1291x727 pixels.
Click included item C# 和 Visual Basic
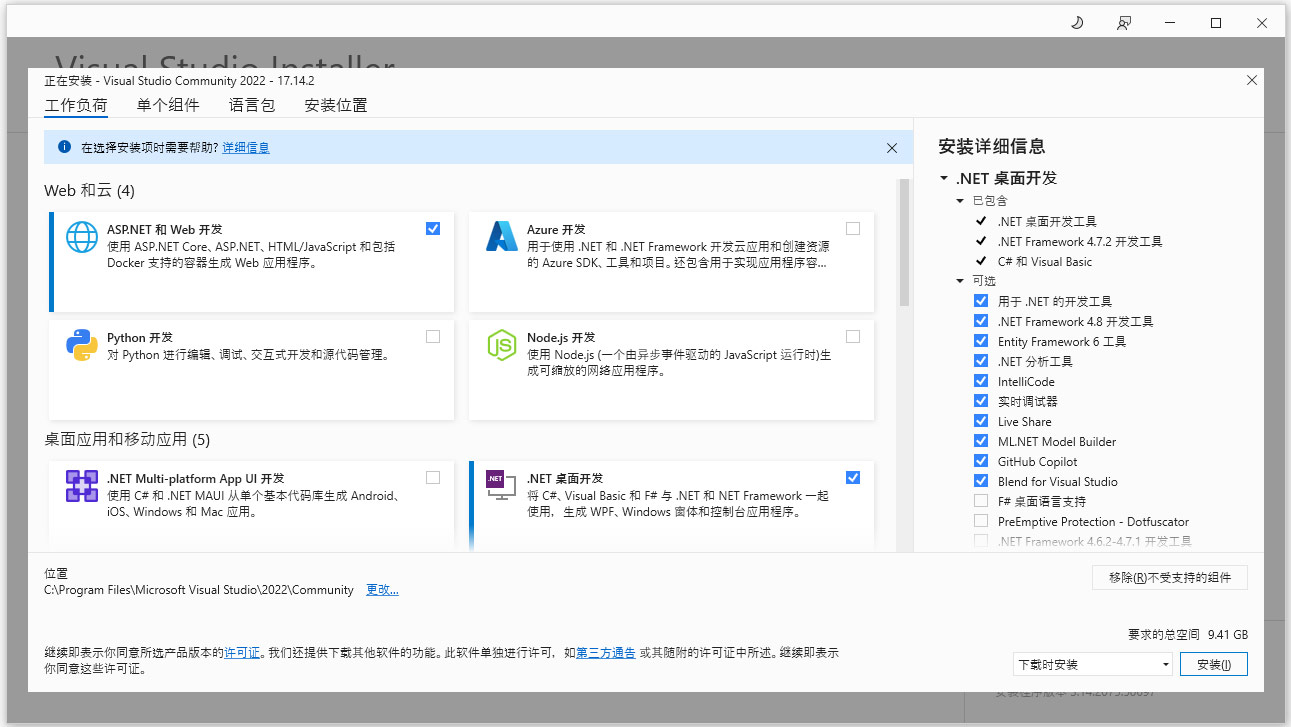pyautogui.click(x=1045, y=261)
